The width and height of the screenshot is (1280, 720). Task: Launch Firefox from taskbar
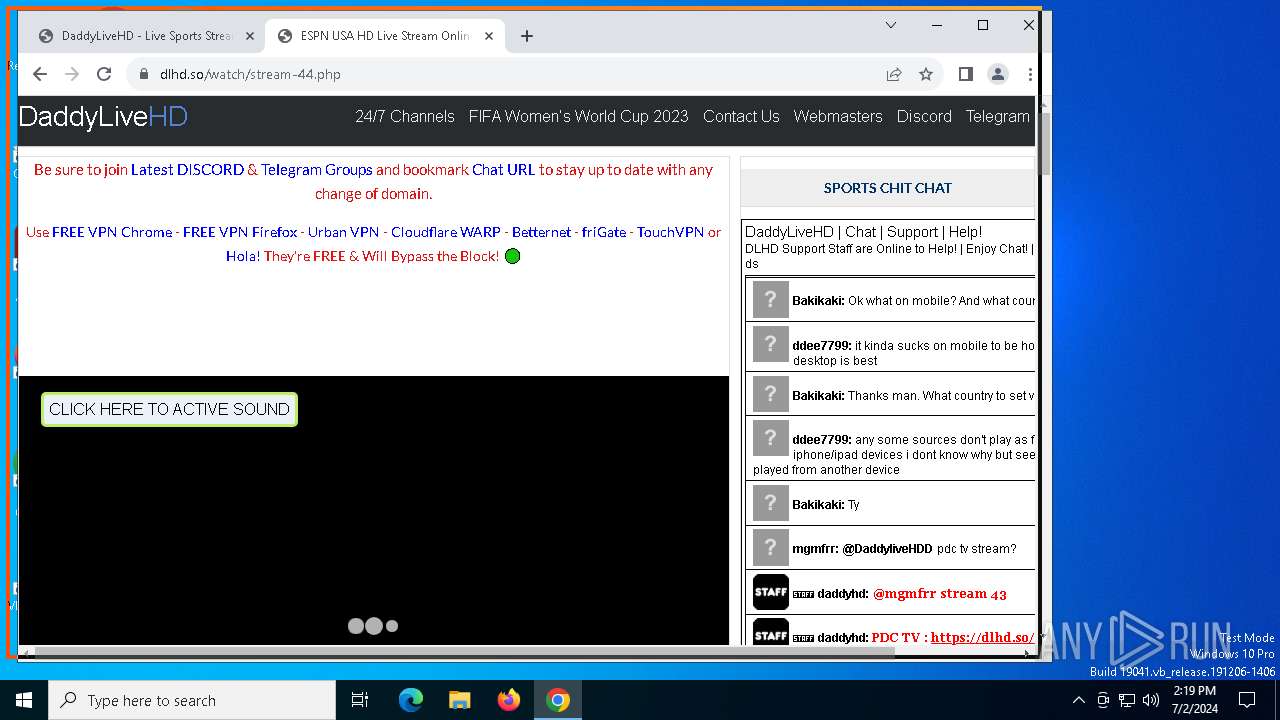509,700
